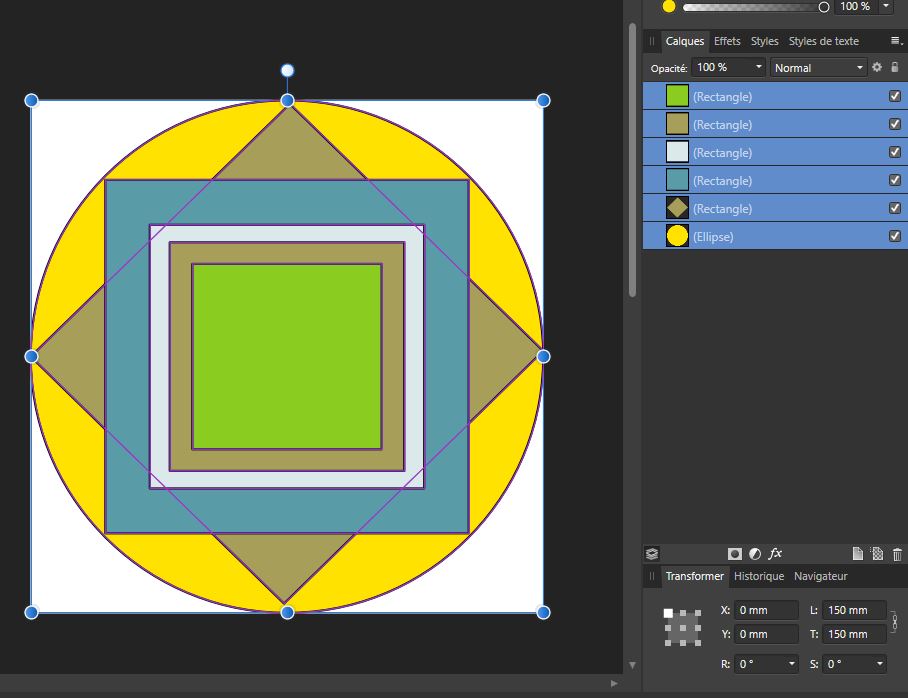Click the right-middle selection handle
The height and width of the screenshot is (698, 908).
[543, 357]
